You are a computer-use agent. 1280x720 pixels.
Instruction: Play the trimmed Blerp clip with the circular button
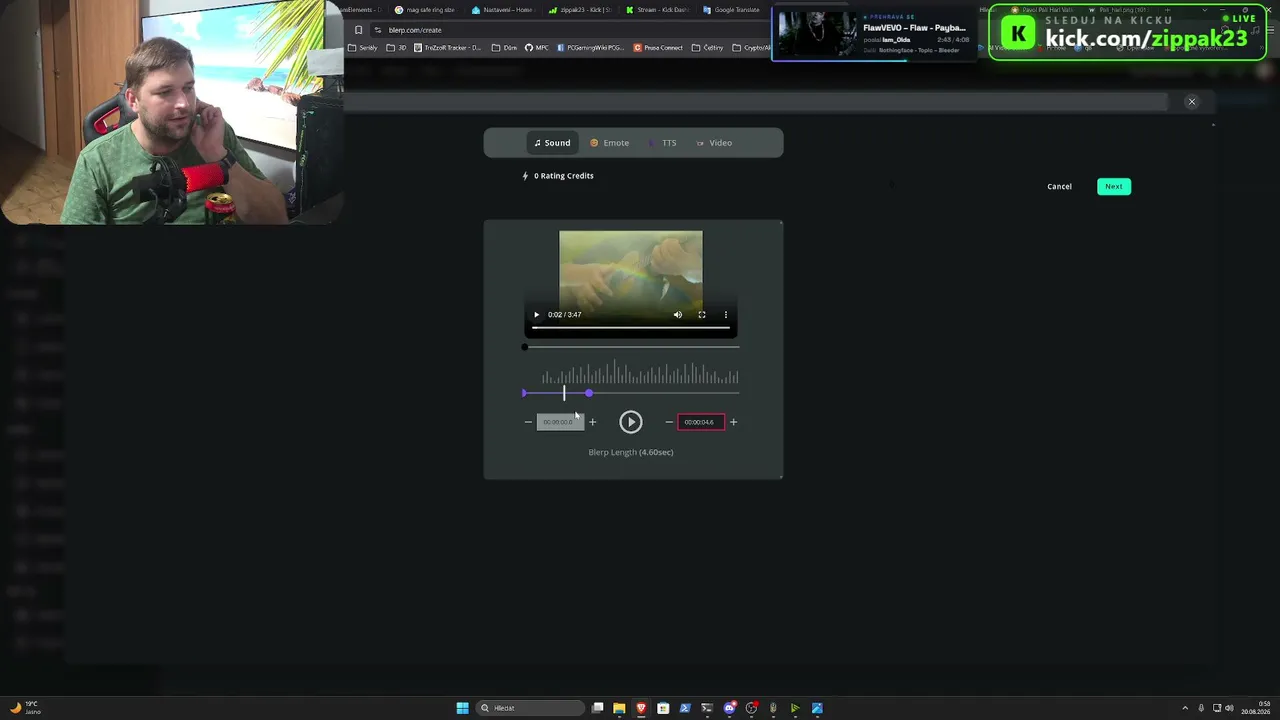(631, 422)
